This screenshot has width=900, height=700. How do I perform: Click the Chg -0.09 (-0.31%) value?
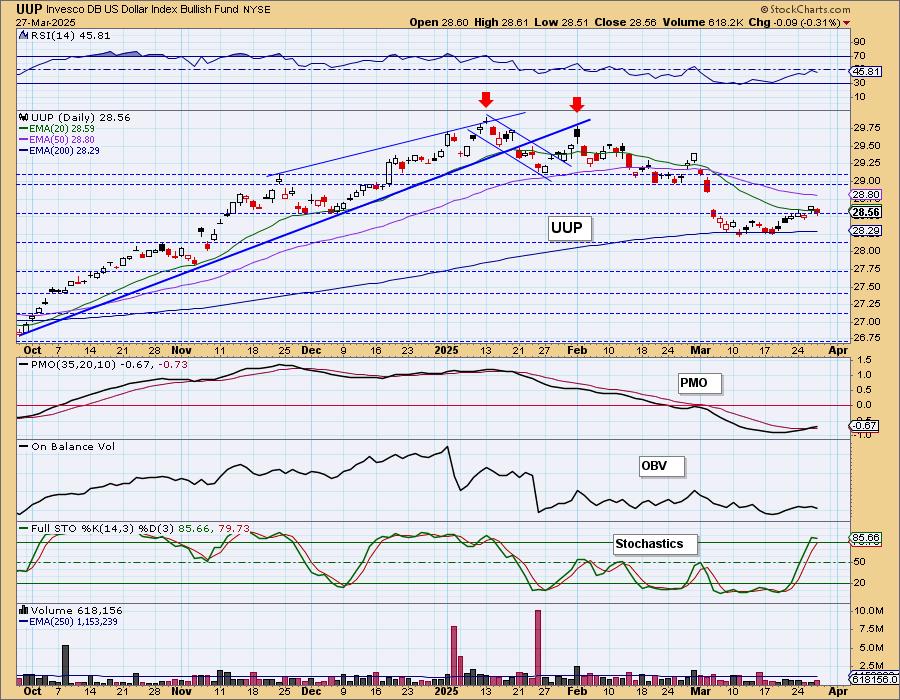[795, 22]
